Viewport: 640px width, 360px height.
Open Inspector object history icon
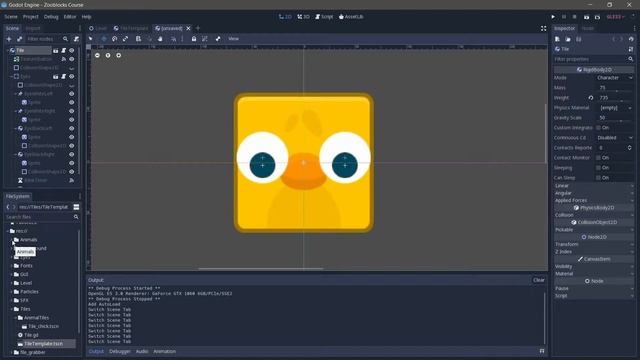631,39
